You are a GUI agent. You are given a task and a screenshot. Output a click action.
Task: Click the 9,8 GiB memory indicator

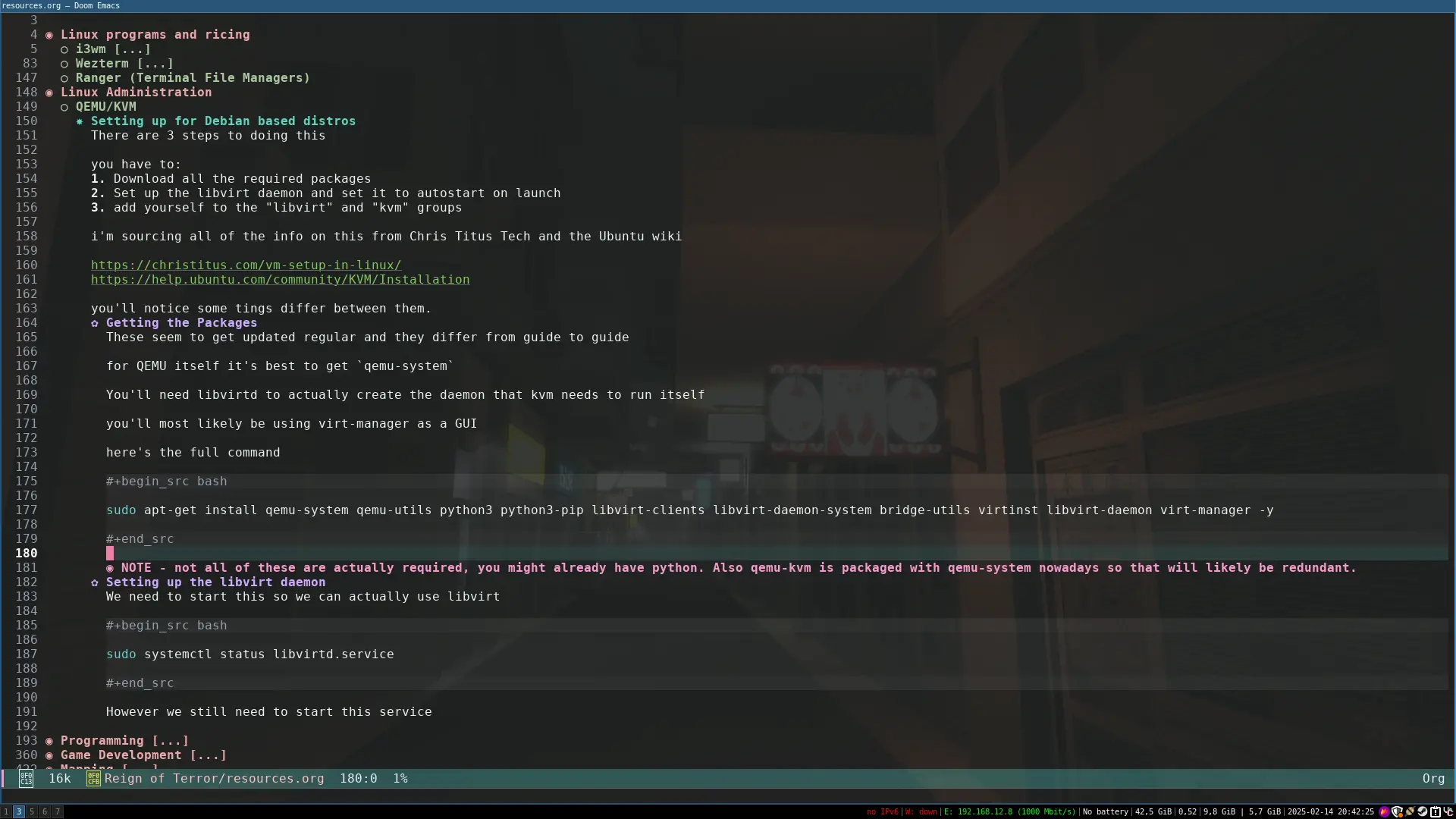pyautogui.click(x=1219, y=811)
